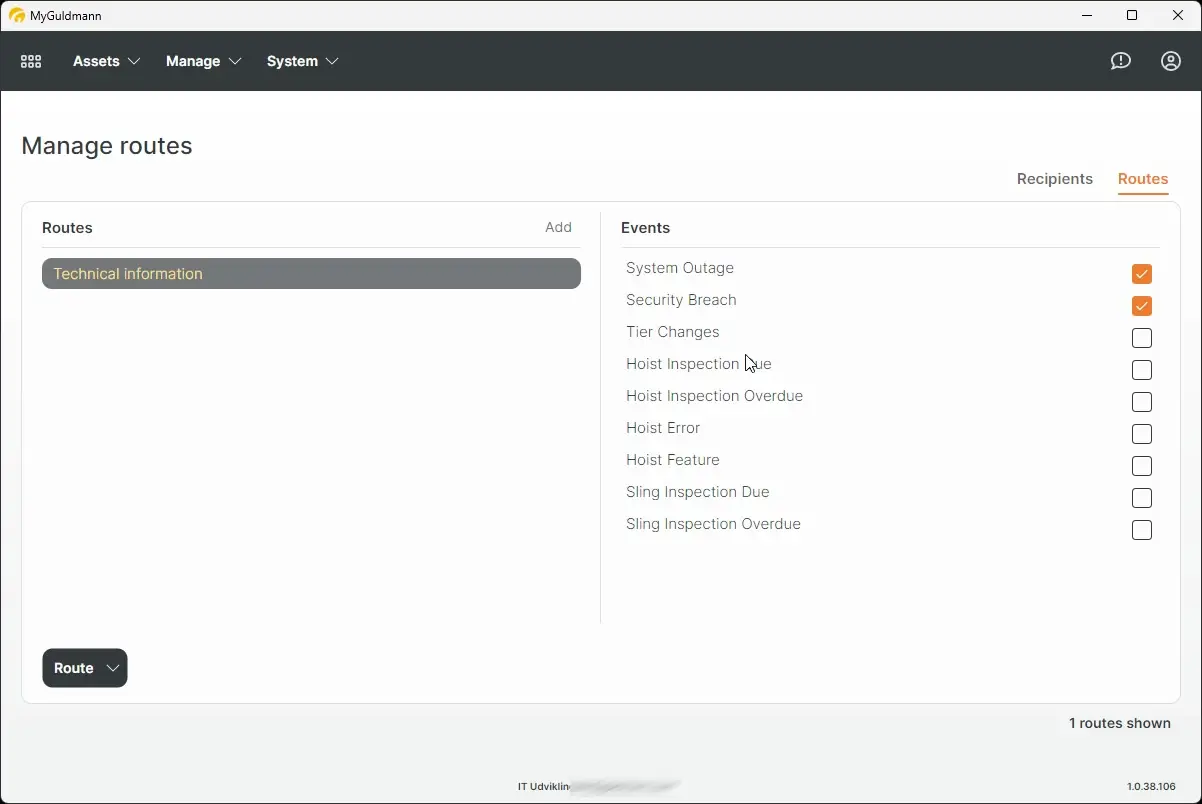Open the Route dropdown button
Image resolution: width=1202 pixels, height=804 pixels.
point(84,668)
